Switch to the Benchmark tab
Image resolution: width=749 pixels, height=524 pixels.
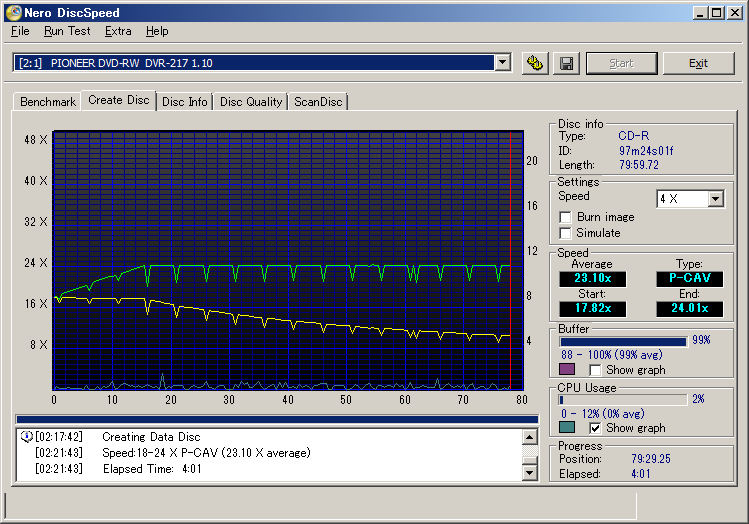pyautogui.click(x=47, y=102)
